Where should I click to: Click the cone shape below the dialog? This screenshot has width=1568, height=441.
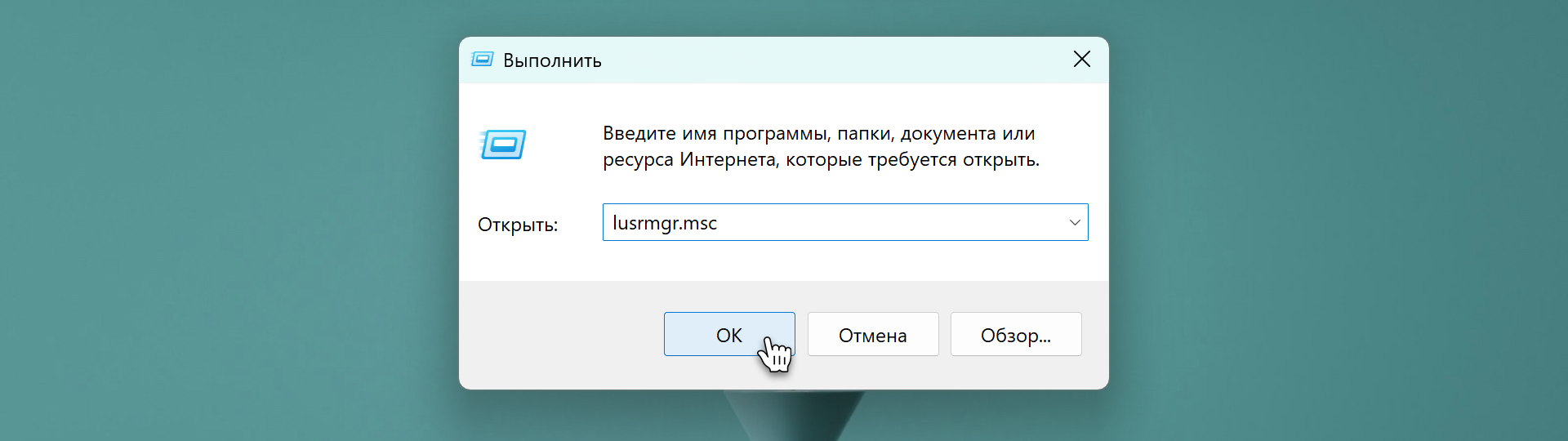(792, 415)
